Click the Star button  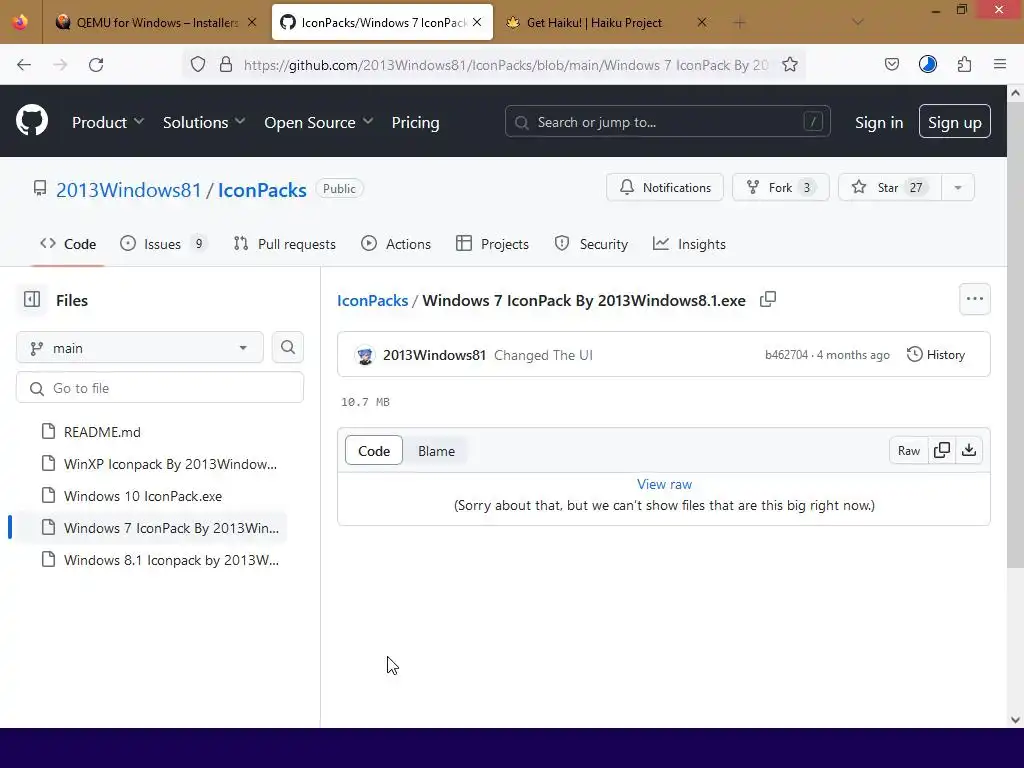tap(889, 187)
